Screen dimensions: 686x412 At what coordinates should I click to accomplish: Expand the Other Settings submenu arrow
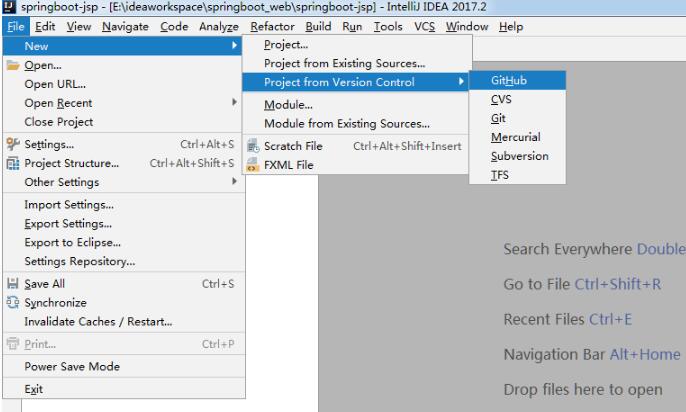tap(234, 181)
